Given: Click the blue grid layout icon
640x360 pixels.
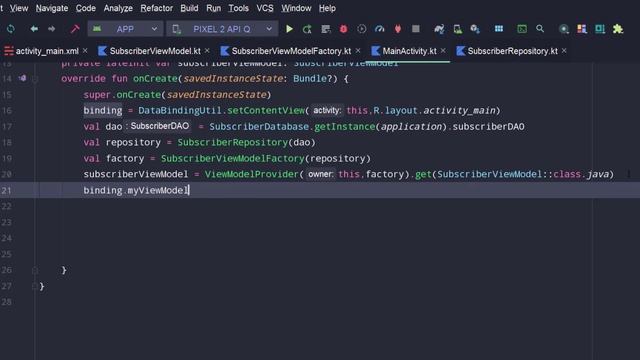Looking at the screenshot, I should 499,29.
